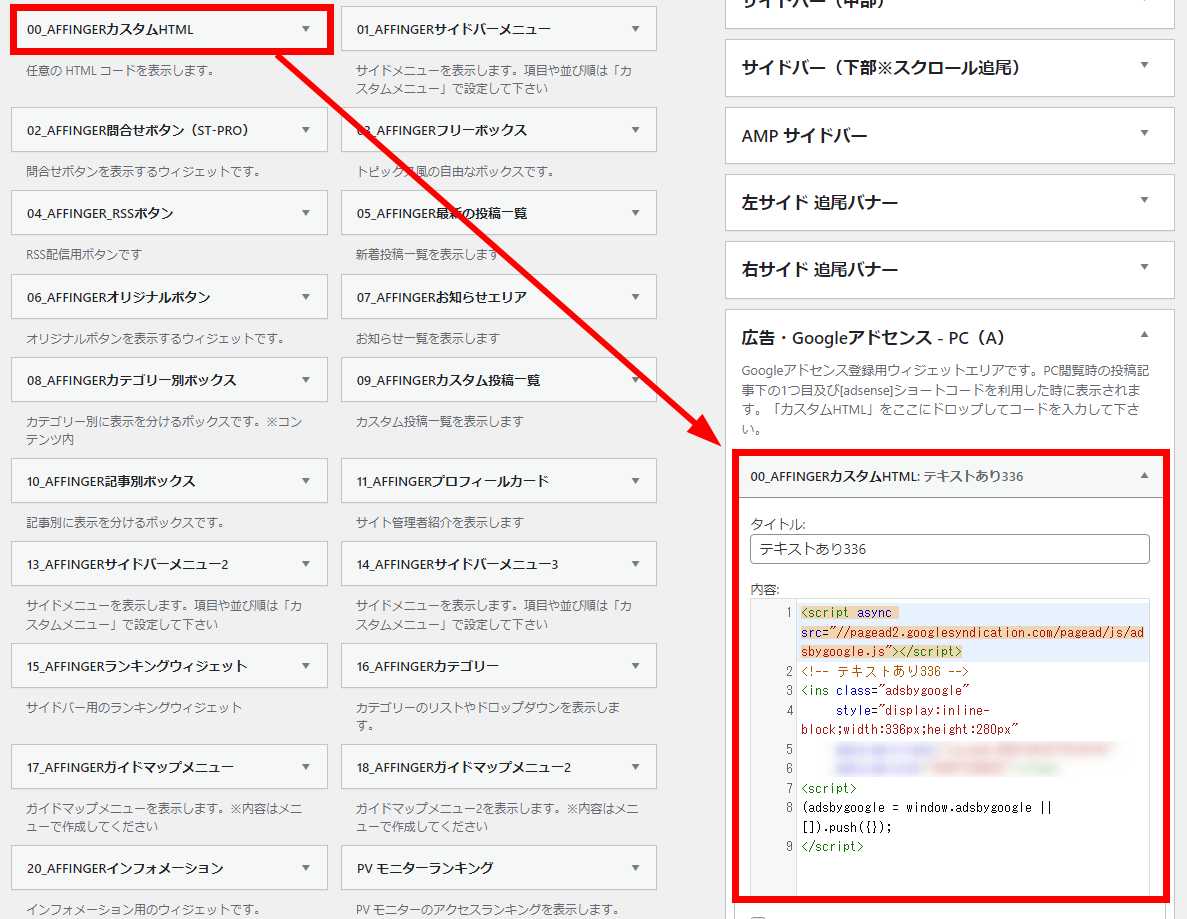The image size is (1187, 919).
Task: Expand the 09_AFFINGERカスタム投稿一覧 widget arrow
Action: [x=635, y=379]
